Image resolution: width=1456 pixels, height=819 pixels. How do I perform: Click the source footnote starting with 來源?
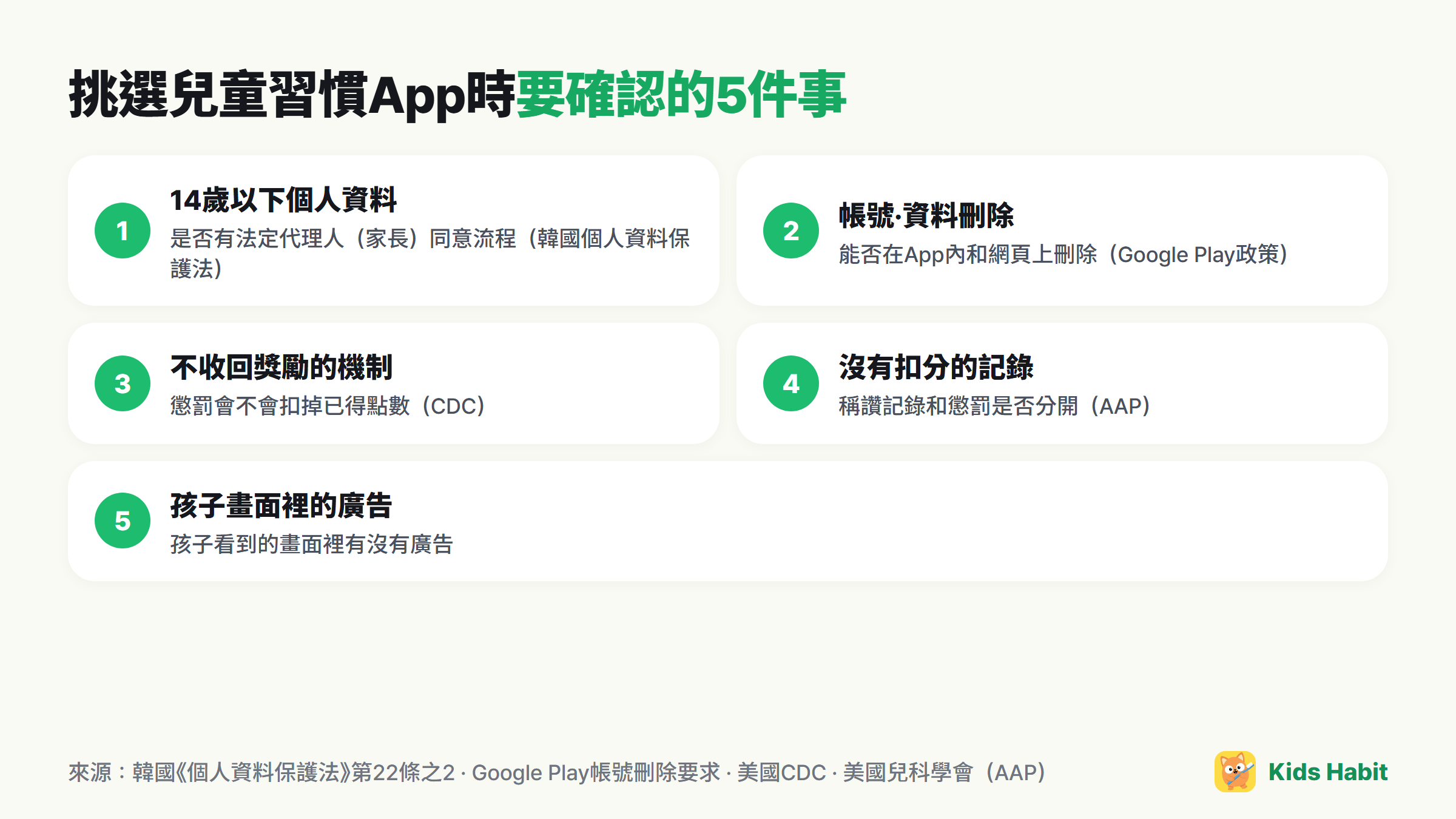[558, 772]
